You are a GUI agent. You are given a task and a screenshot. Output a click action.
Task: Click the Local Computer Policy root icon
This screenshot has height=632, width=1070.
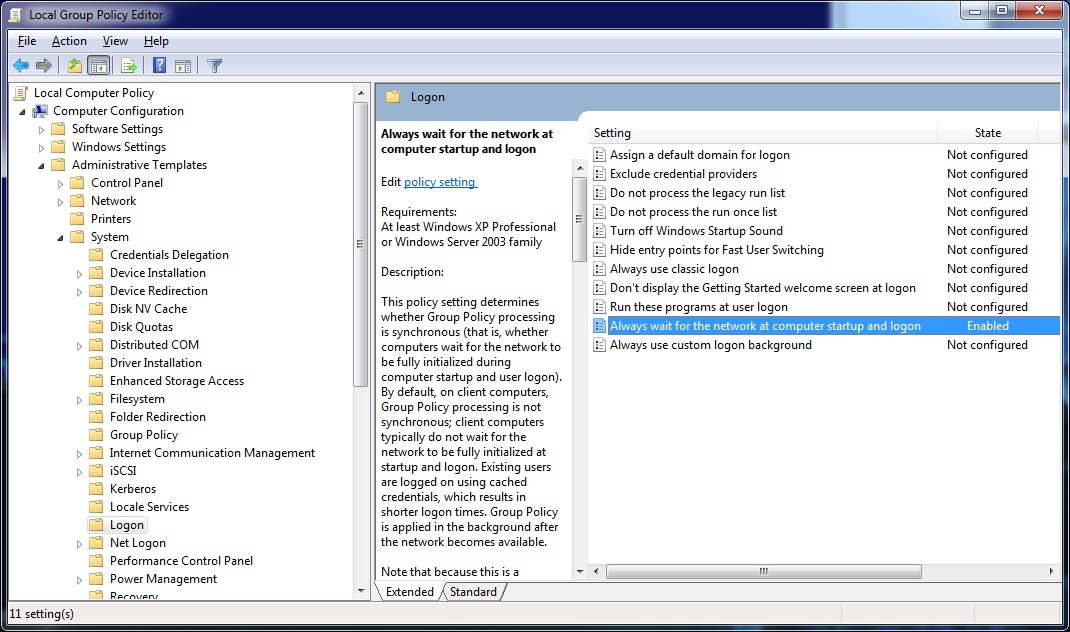click(21, 93)
